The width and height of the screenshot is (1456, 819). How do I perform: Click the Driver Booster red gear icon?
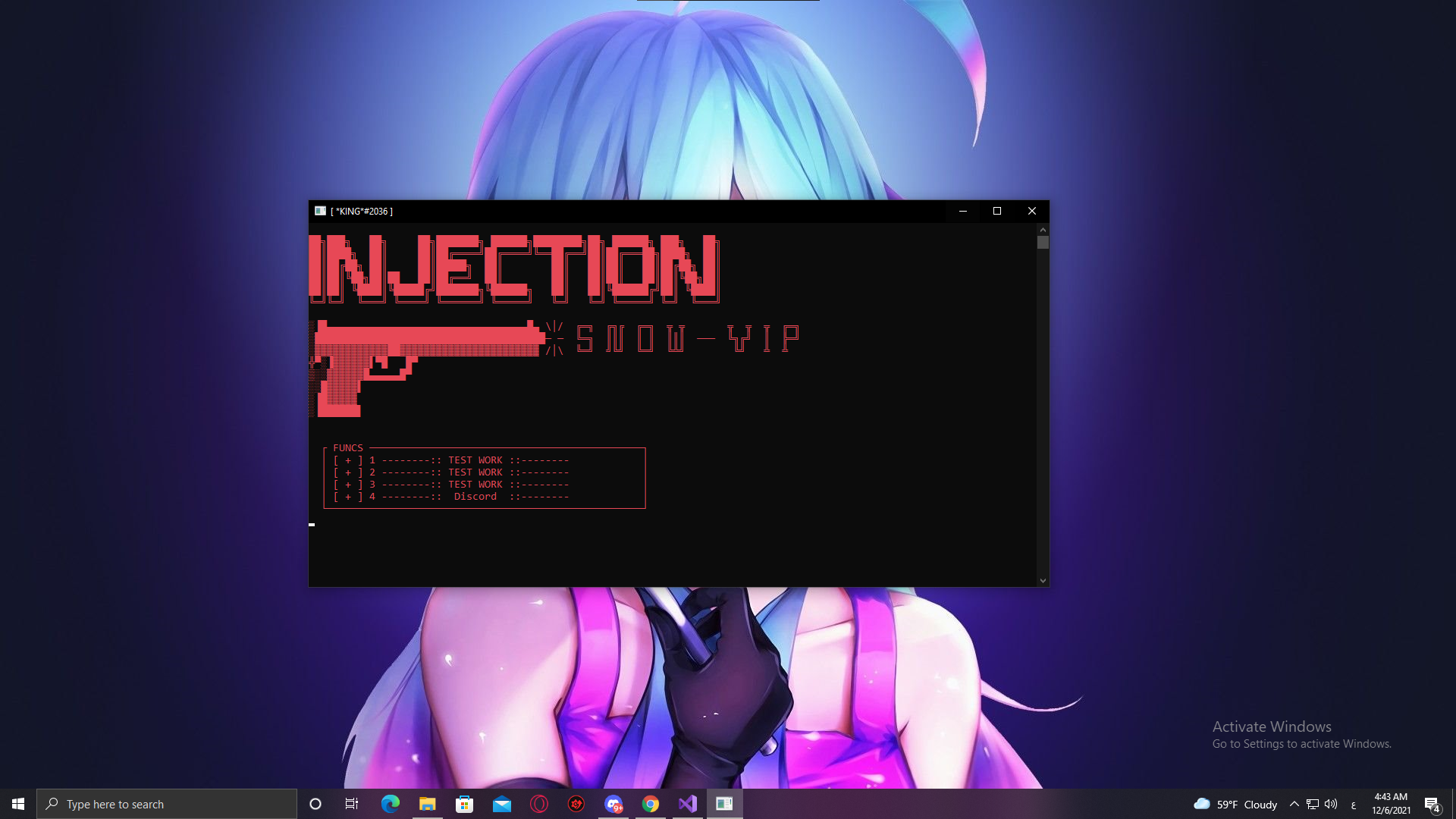point(576,804)
